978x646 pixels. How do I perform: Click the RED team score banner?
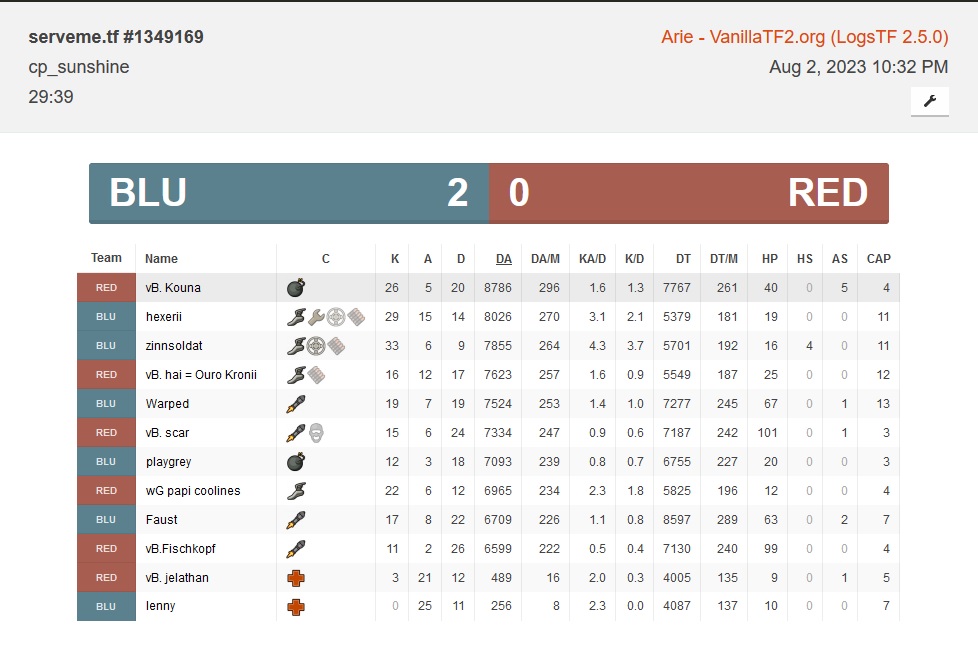tap(689, 193)
